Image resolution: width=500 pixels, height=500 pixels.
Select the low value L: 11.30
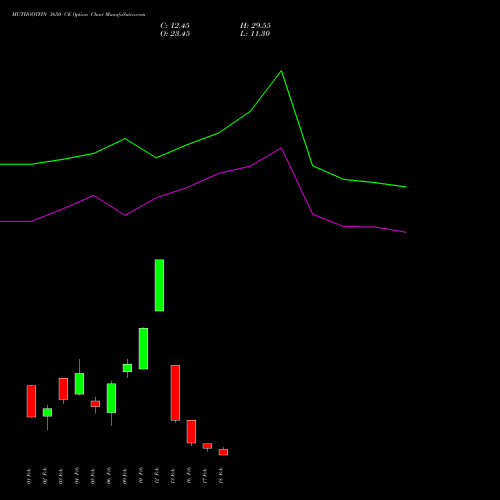[x=255, y=34]
